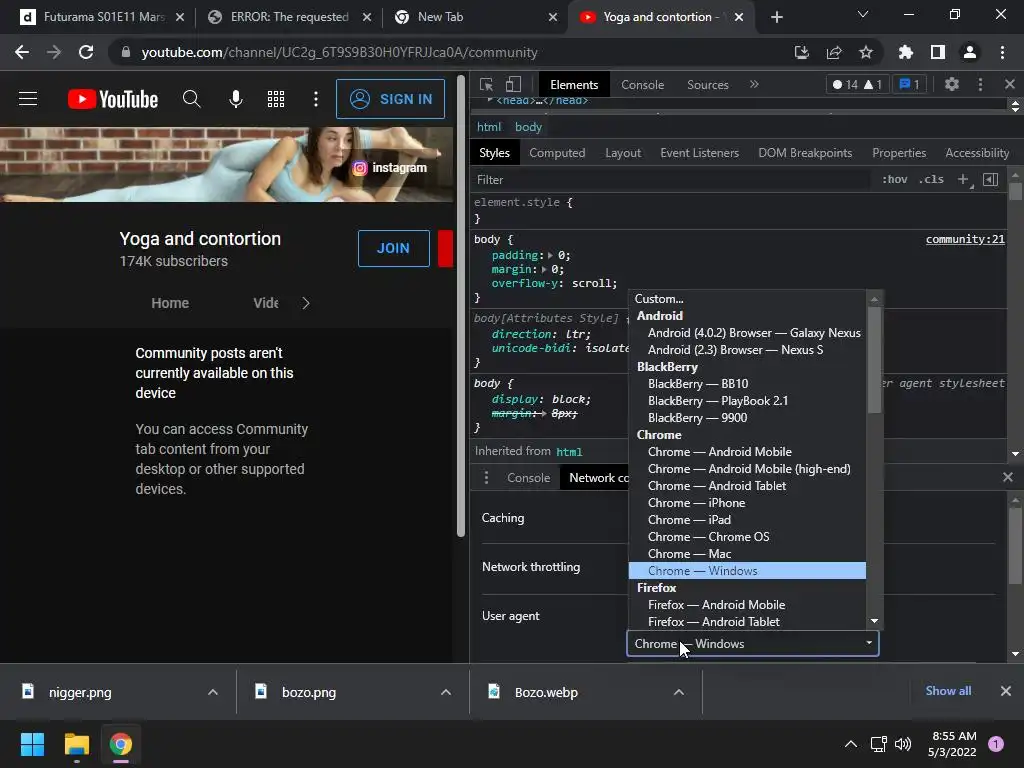Image resolution: width=1024 pixels, height=768 pixels.
Task: Click the install app icon in the address bar
Action: point(801,52)
